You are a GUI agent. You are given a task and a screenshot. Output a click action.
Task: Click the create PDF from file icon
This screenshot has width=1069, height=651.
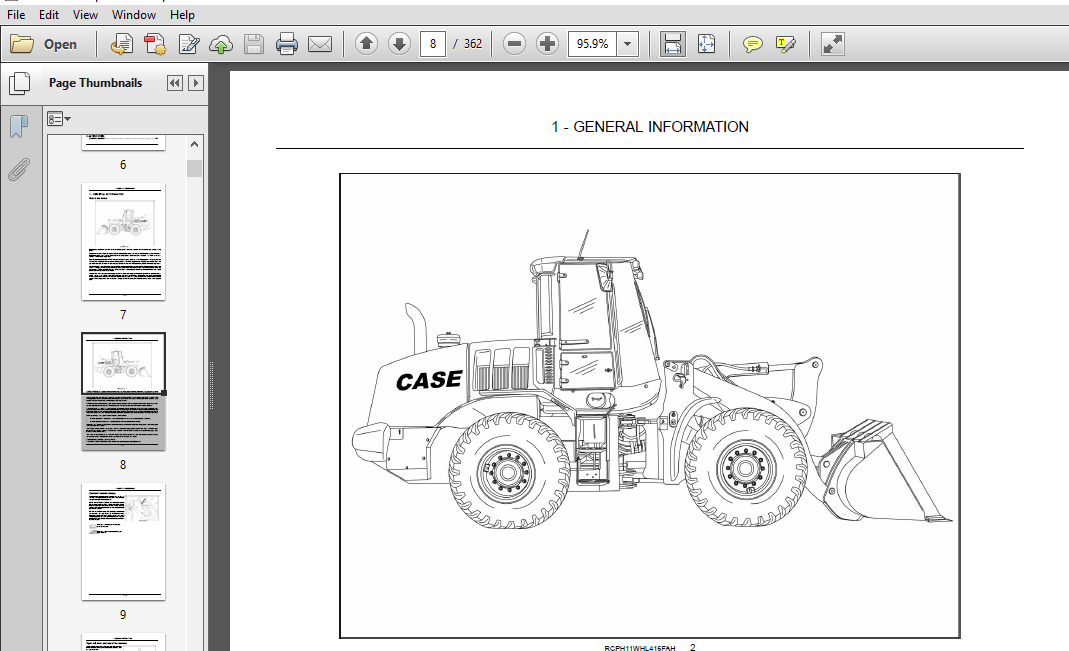(121, 44)
